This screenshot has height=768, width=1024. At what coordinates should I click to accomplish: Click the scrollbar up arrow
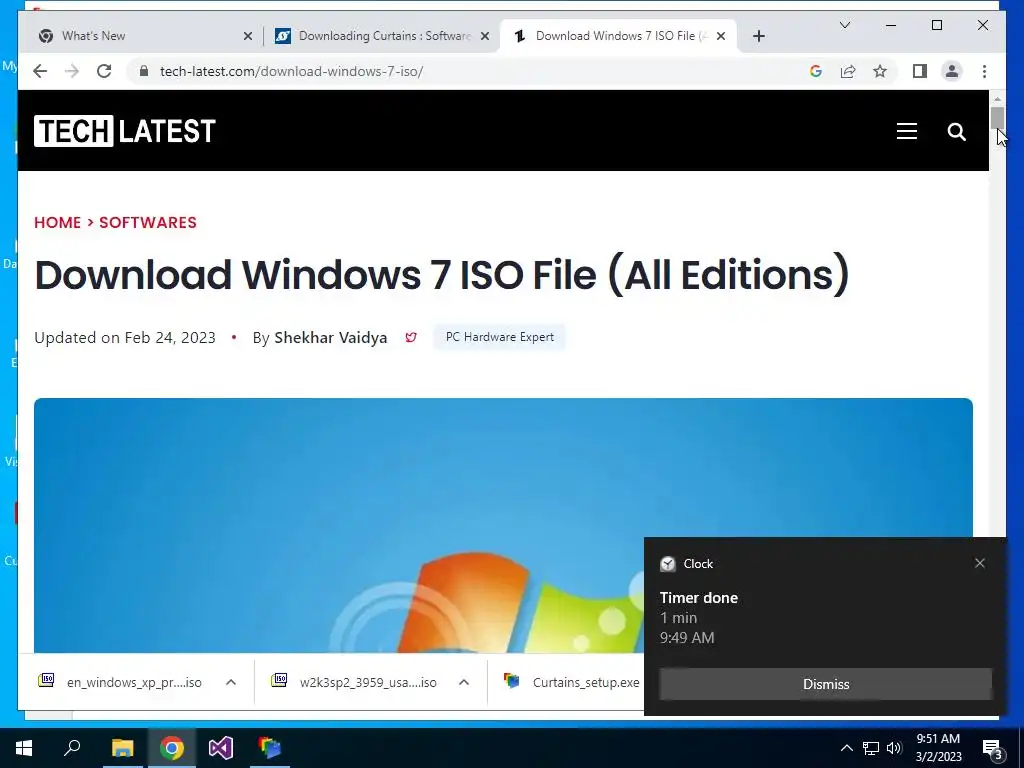coord(997,99)
